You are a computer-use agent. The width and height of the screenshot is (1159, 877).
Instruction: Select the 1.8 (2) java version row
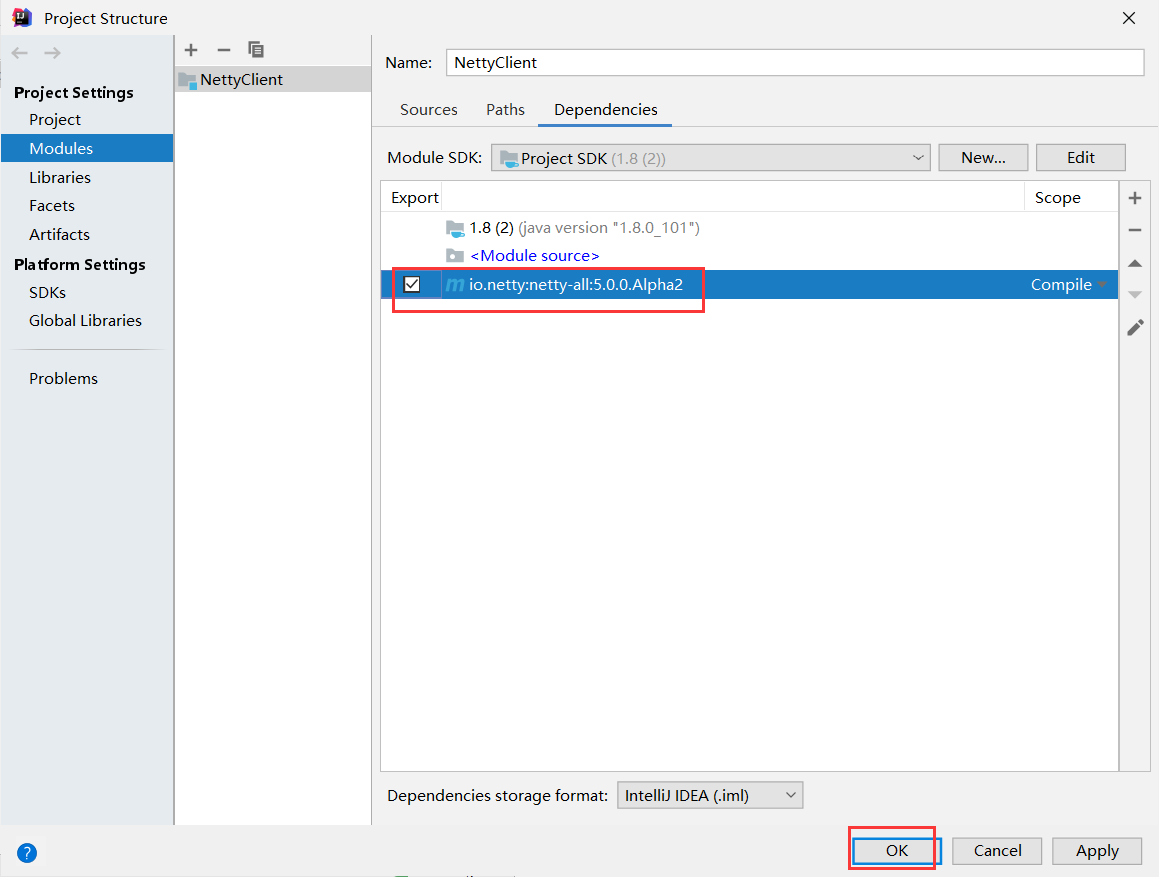point(750,228)
